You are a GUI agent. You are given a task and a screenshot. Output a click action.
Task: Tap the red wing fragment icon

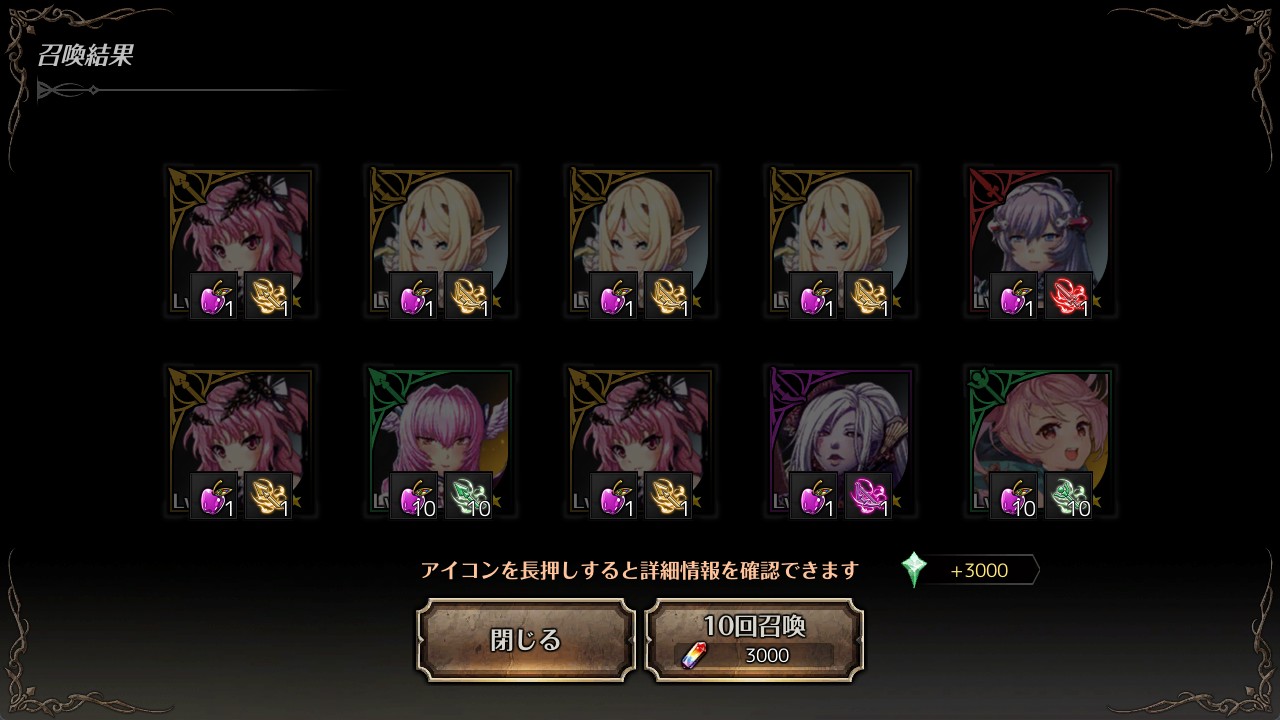1068,296
